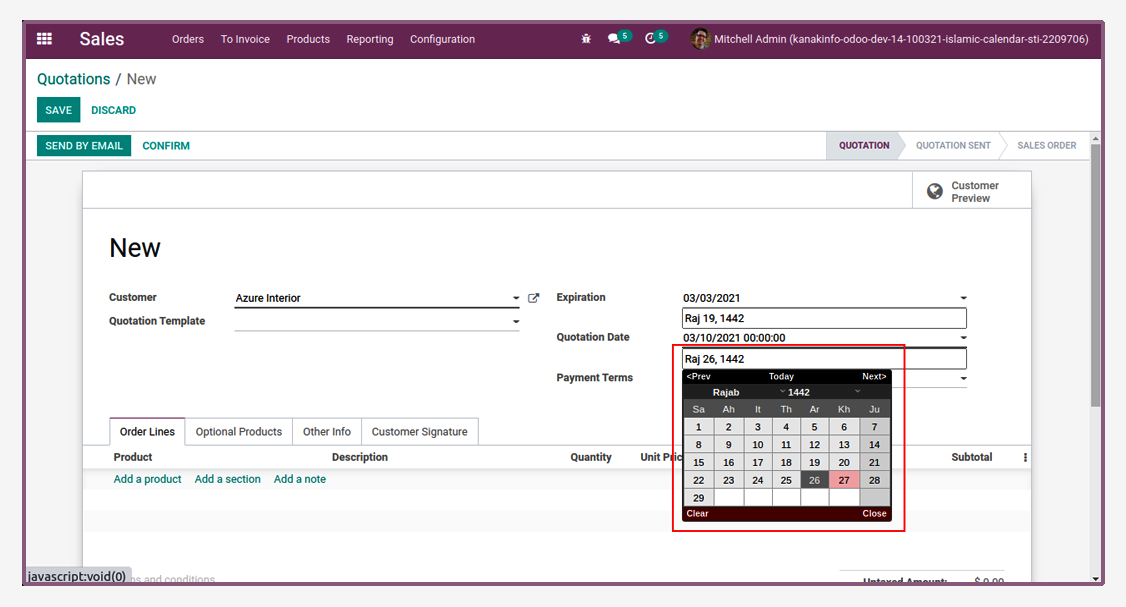This screenshot has width=1126, height=607.
Task: Expand the Customer dropdown arrow
Action: click(516, 298)
